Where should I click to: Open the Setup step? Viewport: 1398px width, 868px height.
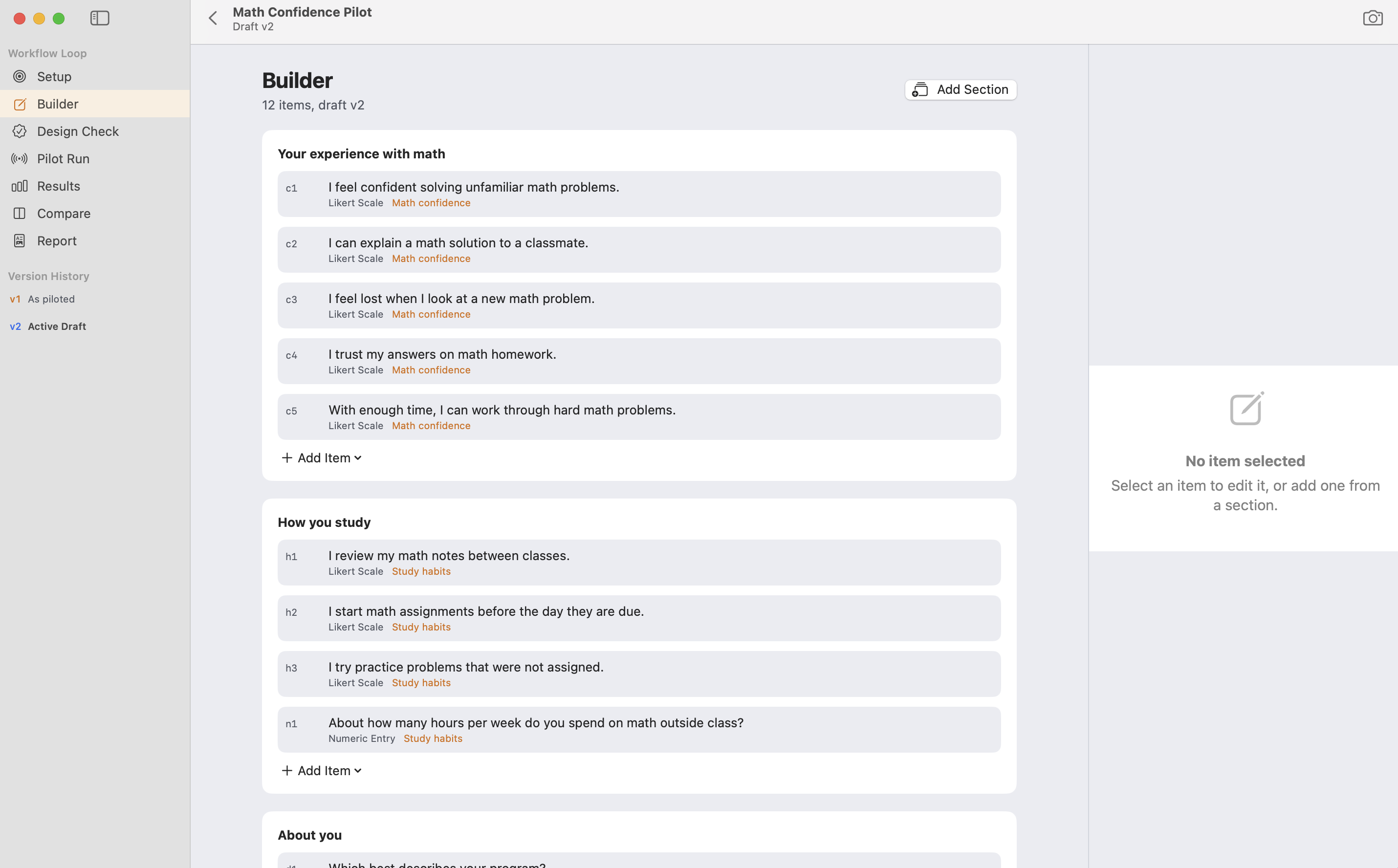tap(95, 76)
